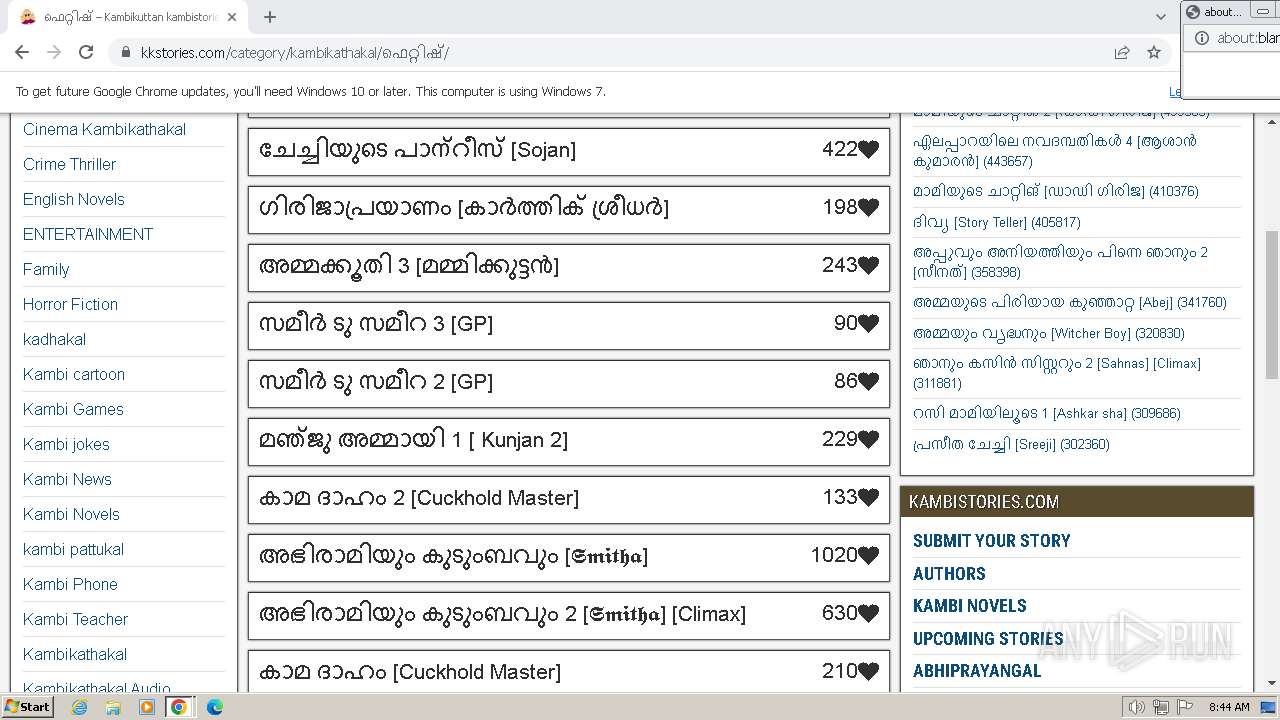Image resolution: width=1280 pixels, height=720 pixels.
Task: Open volume control in system tray
Action: 1136,707
